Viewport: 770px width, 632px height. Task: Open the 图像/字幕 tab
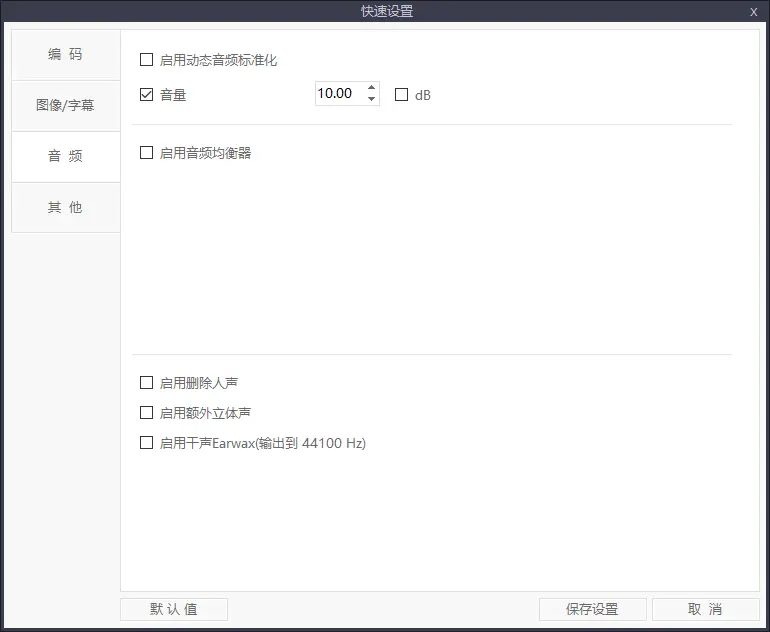click(x=65, y=105)
